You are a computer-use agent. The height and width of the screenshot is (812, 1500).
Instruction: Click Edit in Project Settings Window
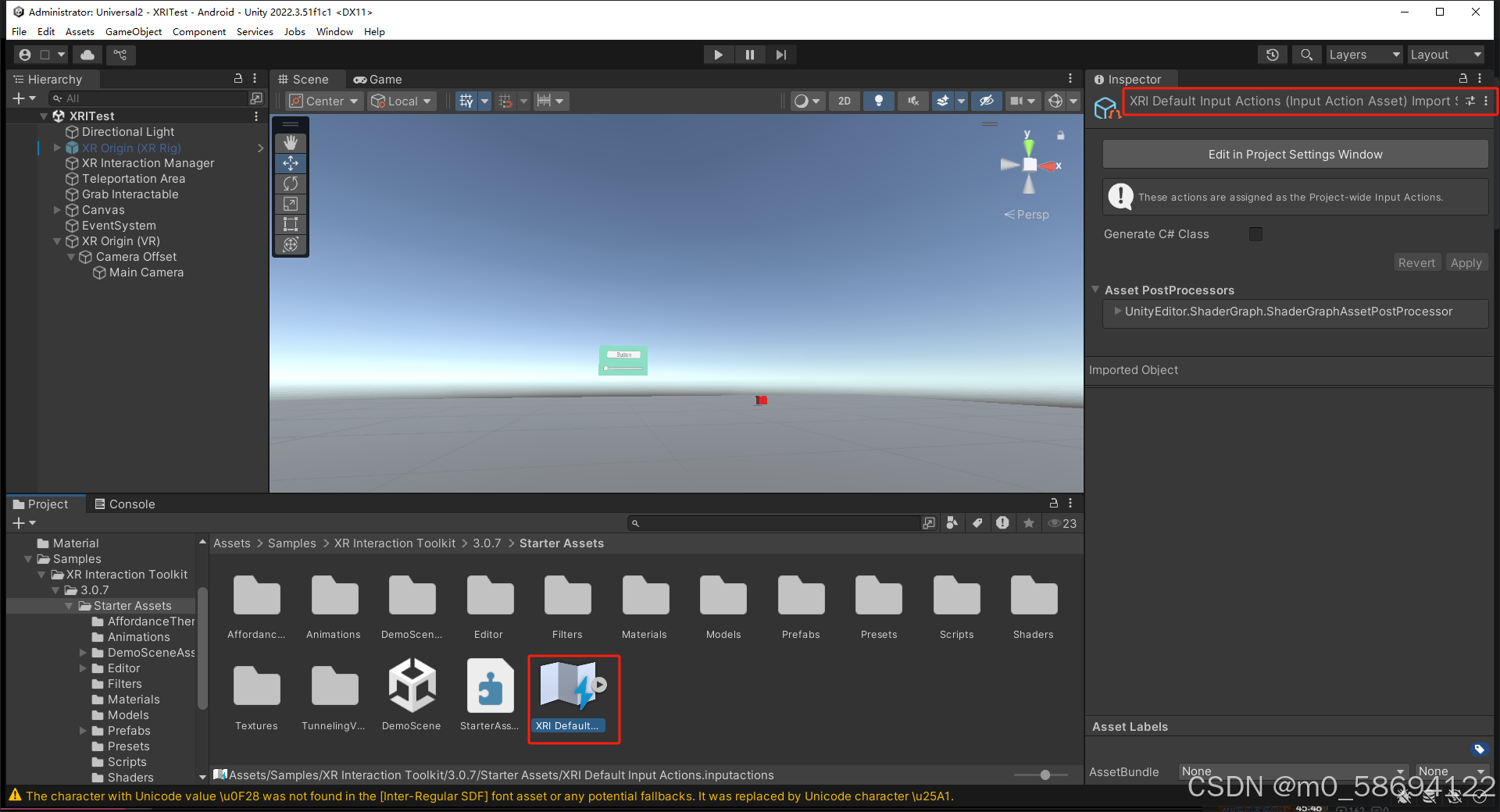click(1295, 154)
